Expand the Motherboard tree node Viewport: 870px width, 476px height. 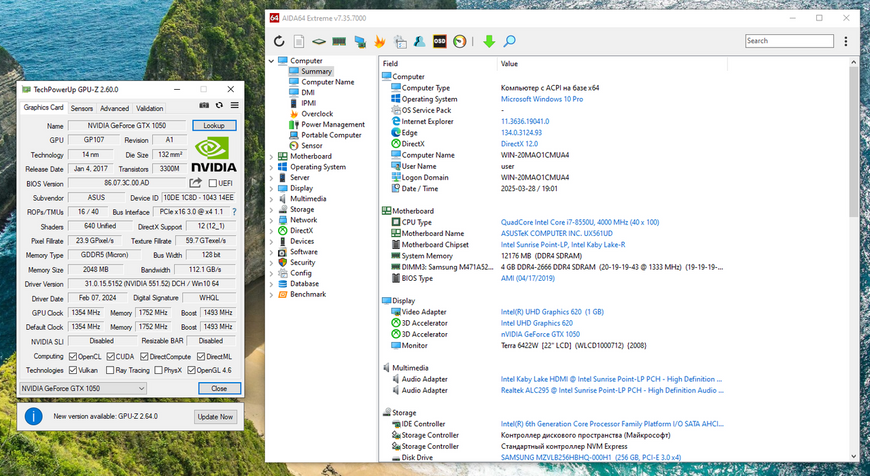pos(271,156)
